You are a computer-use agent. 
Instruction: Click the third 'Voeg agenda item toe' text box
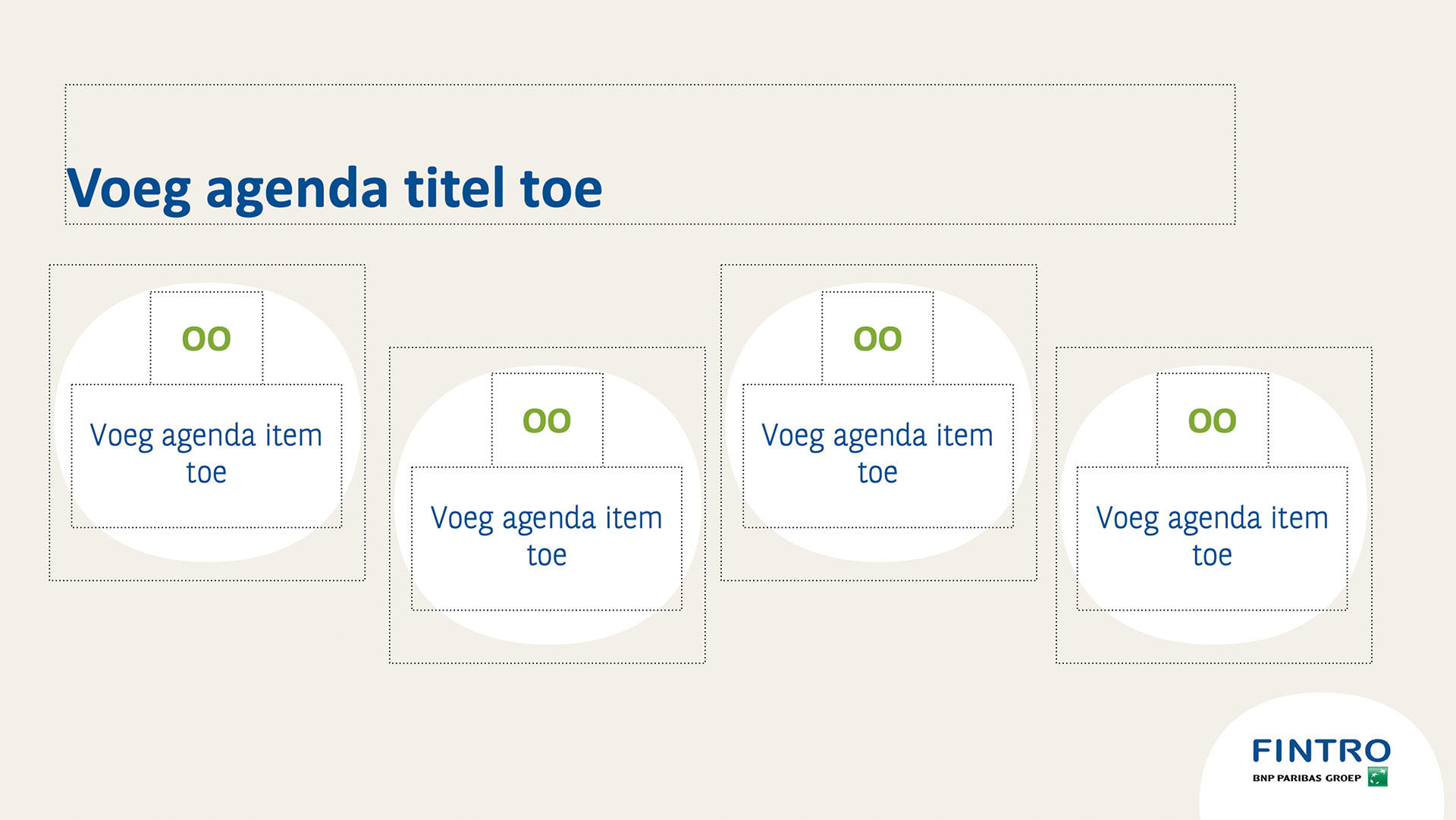pos(877,456)
